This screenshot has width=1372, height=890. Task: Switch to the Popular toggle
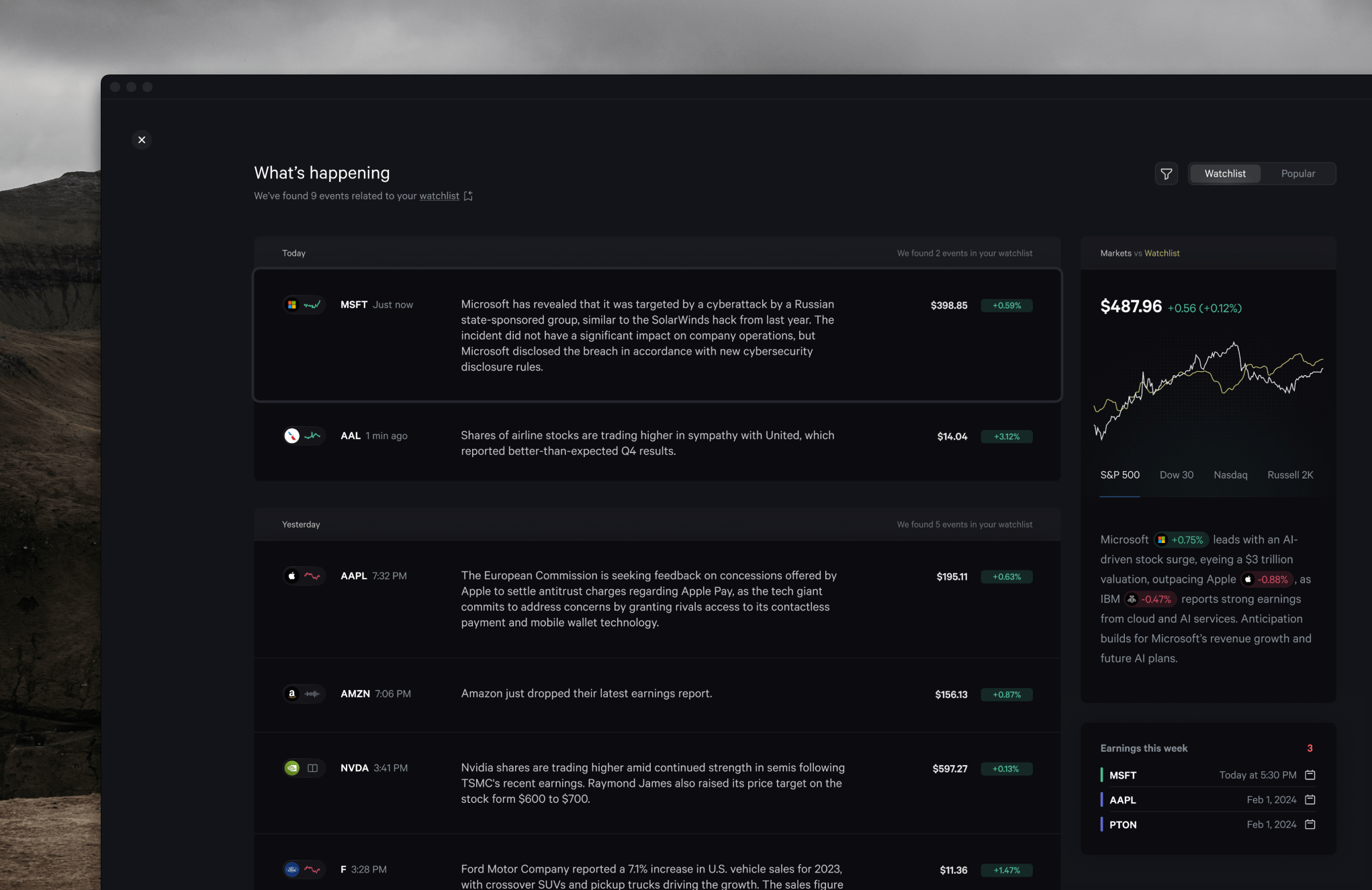1297,174
